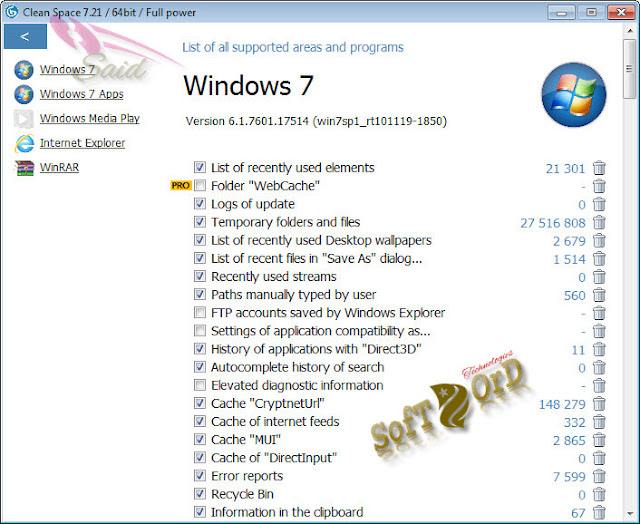Viewport: 640px width, 524px height.
Task: Click trash icon for Information in the clipboard
Action: (x=599, y=512)
